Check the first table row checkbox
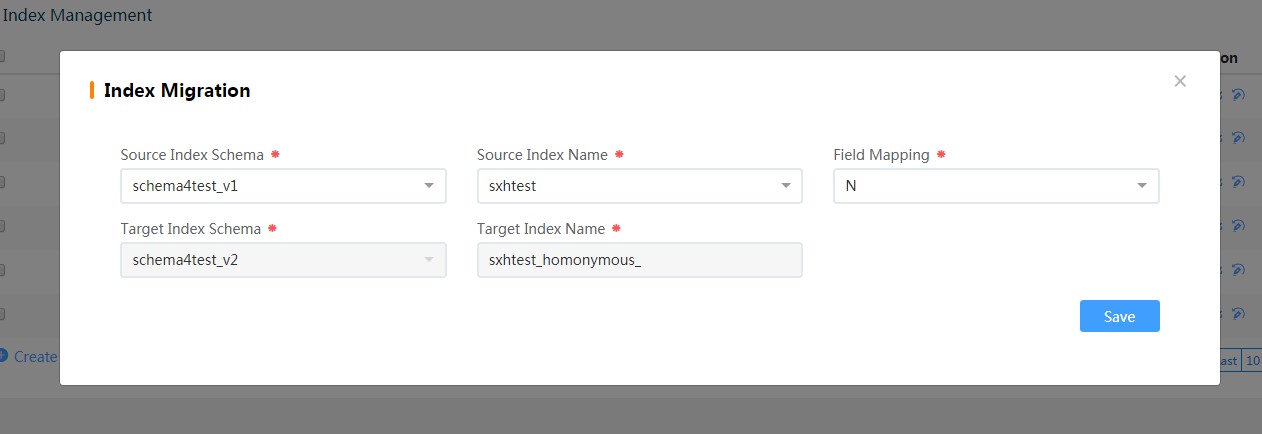This screenshot has width=1262, height=434. [x=2, y=95]
